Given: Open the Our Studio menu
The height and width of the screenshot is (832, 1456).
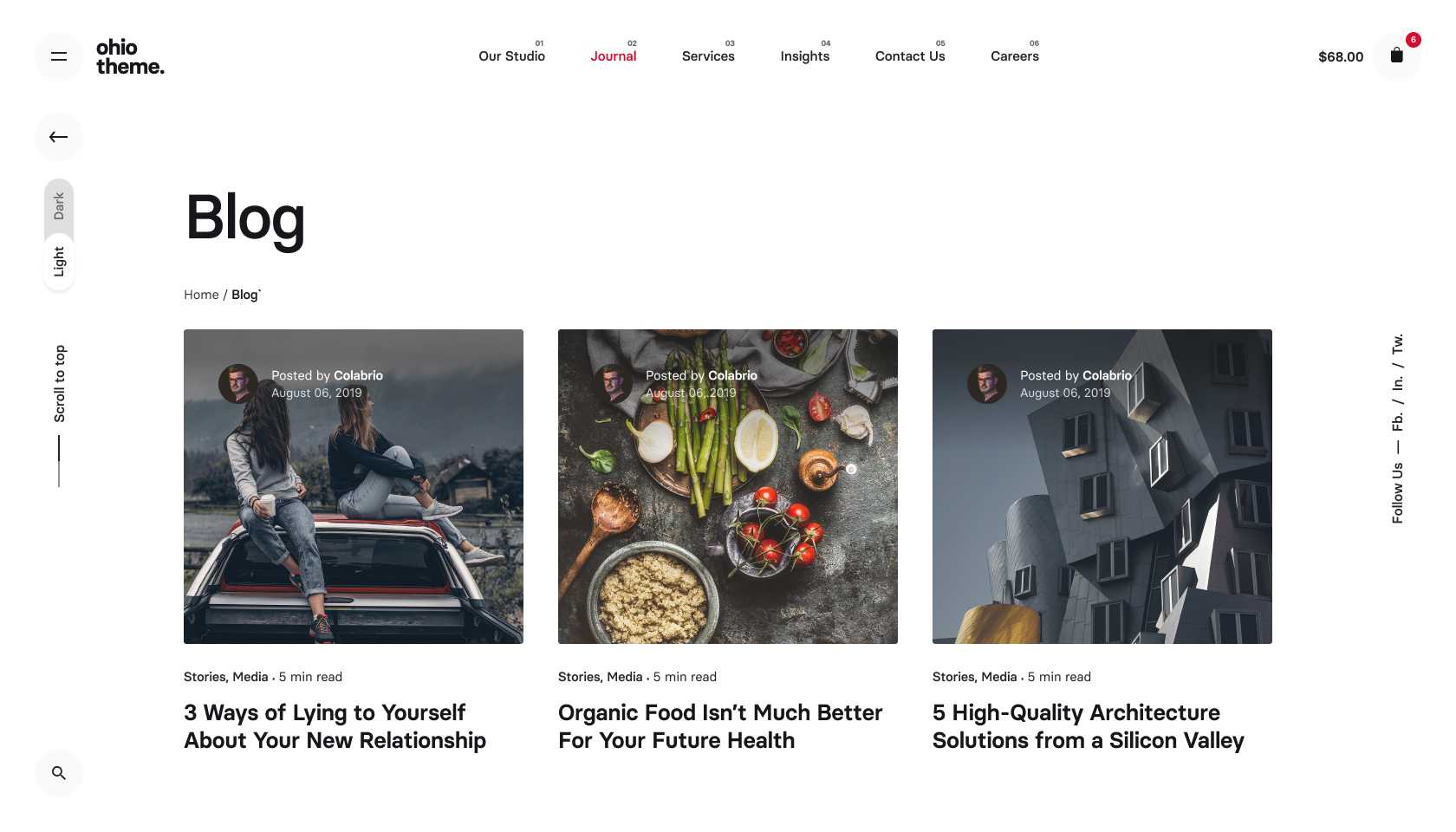Looking at the screenshot, I should coord(511,55).
